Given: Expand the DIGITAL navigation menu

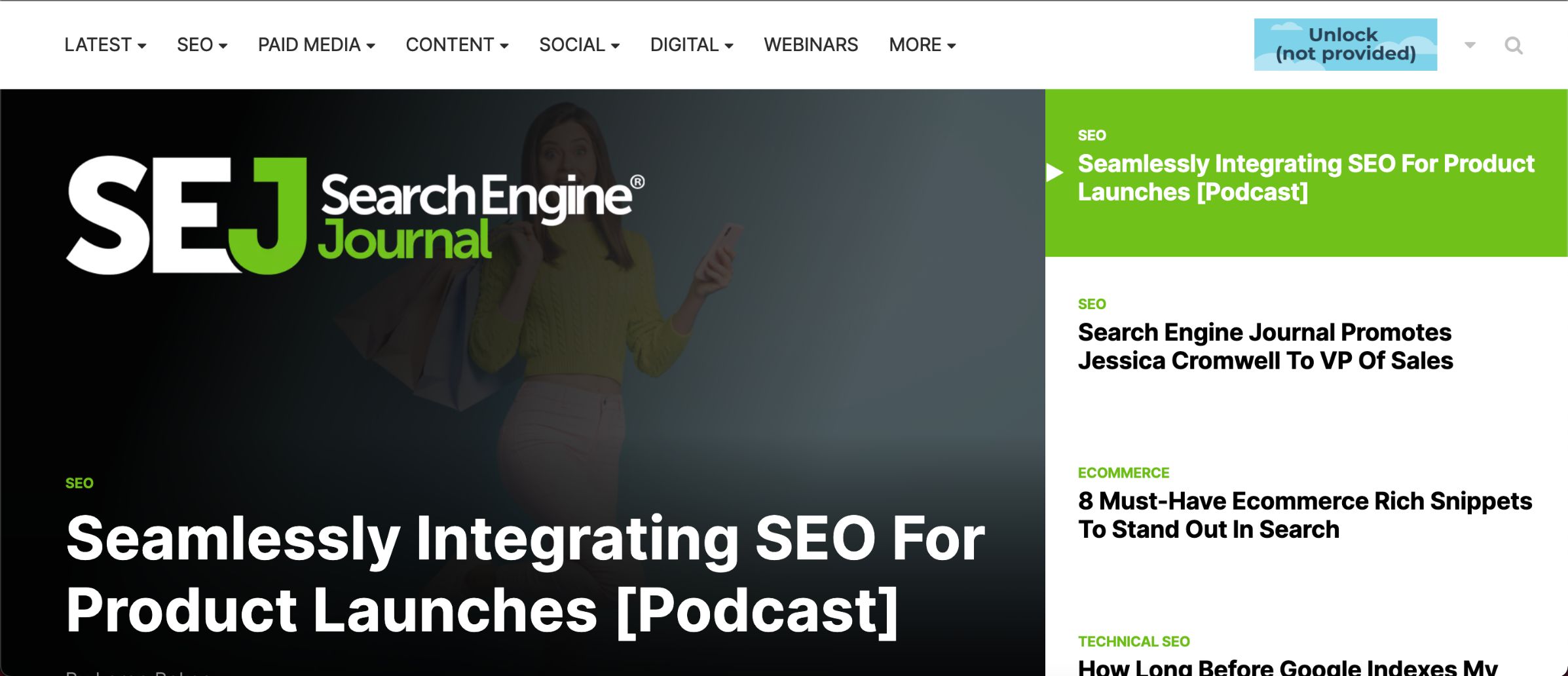Looking at the screenshot, I should coord(692,45).
